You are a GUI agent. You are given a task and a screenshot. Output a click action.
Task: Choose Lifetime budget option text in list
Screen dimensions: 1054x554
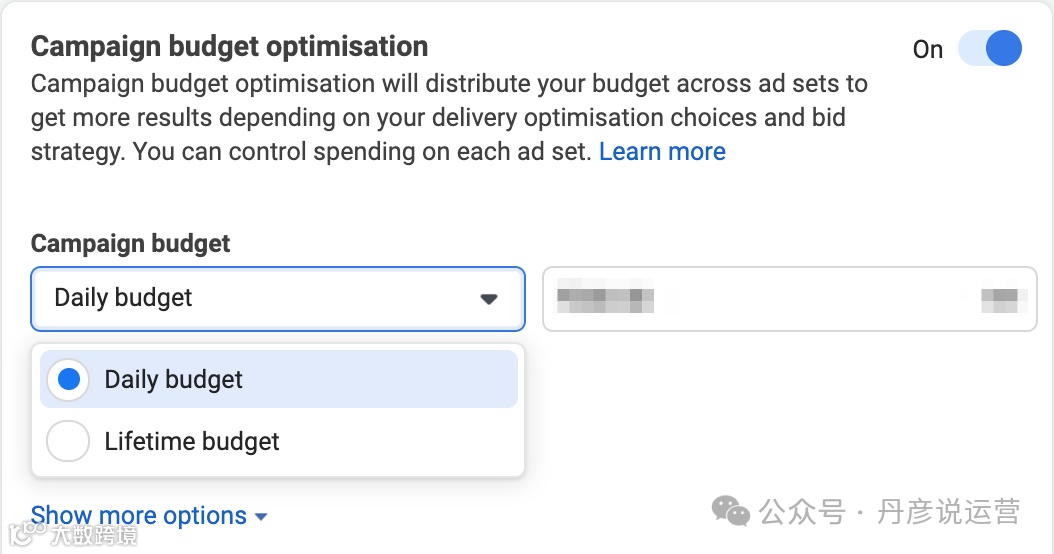click(192, 441)
